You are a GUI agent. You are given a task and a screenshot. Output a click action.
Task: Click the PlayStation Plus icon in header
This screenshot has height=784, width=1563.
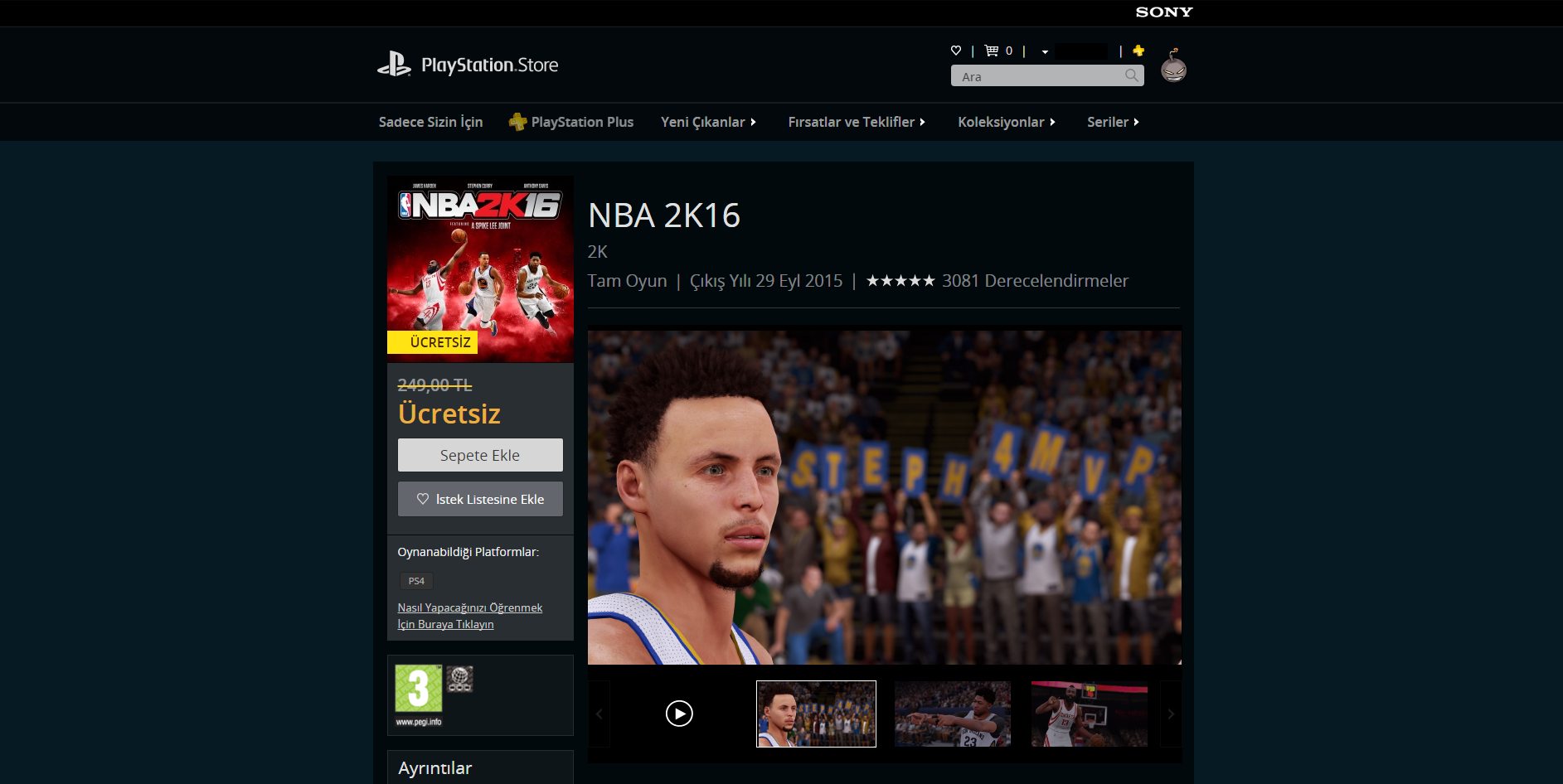1138,51
